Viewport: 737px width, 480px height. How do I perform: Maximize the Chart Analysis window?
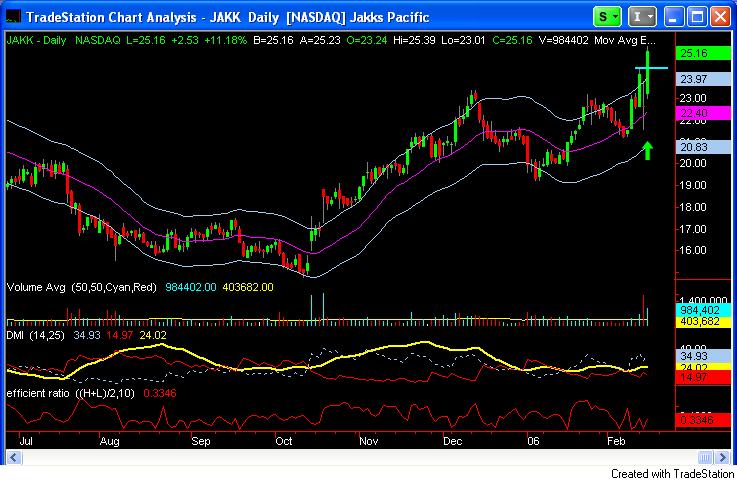pyautogui.click(x=697, y=17)
